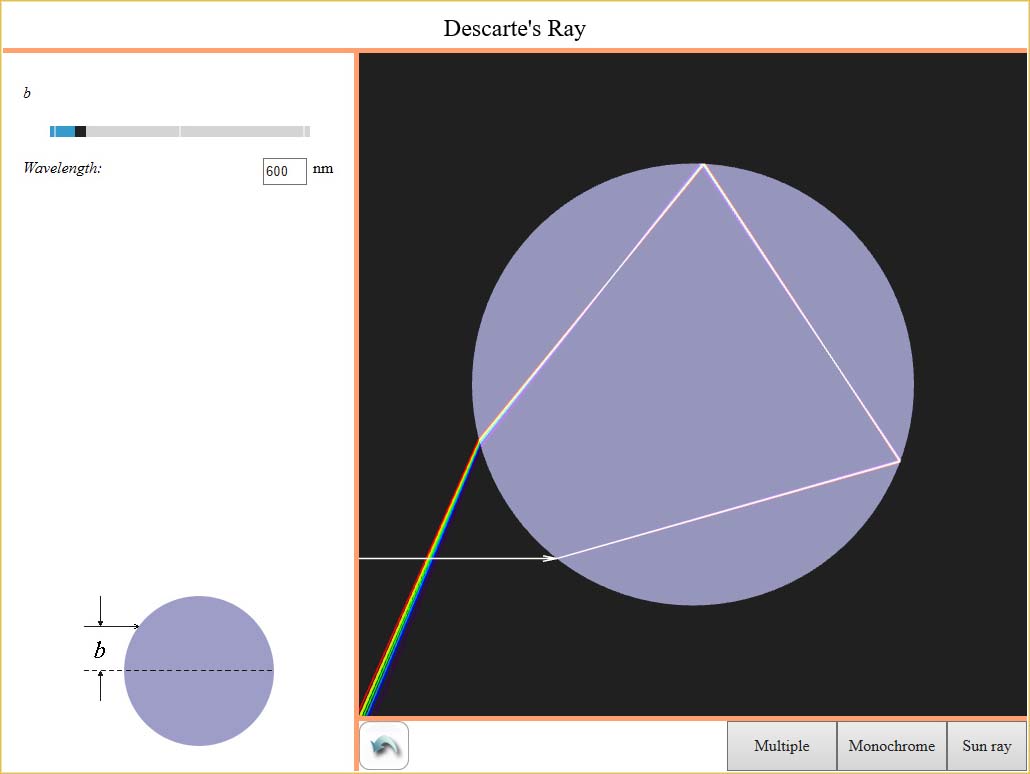This screenshot has width=1030, height=774.
Task: Switch to Monochrome ray mode
Action: point(891,746)
